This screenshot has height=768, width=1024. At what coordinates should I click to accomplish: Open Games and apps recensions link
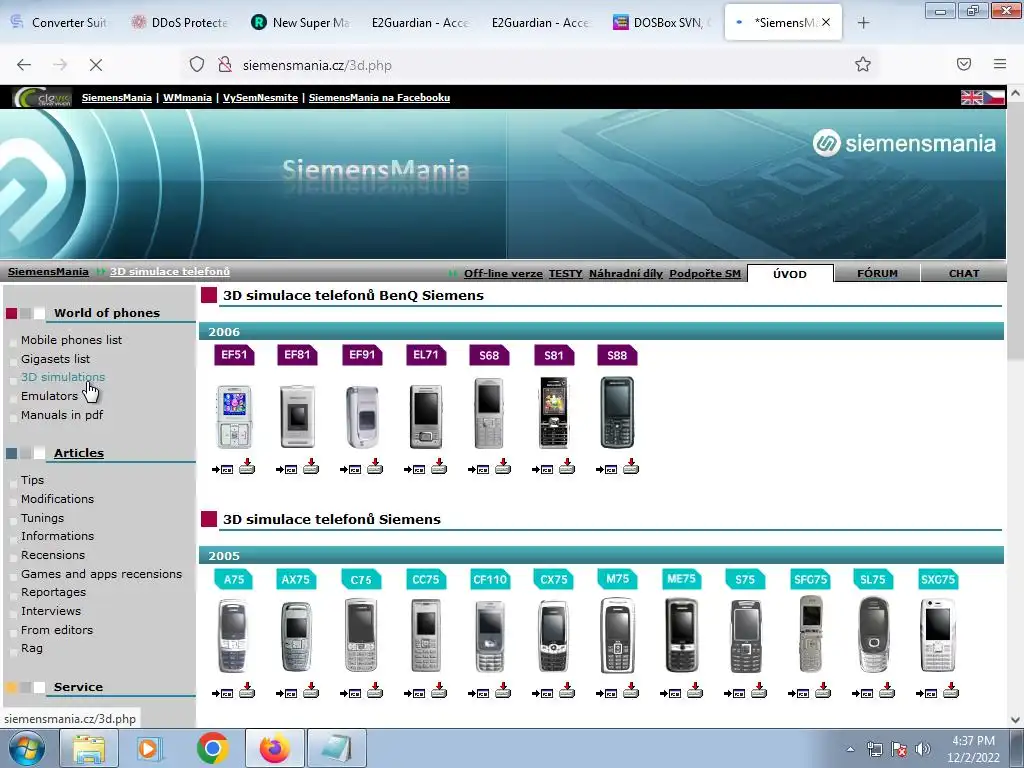(x=101, y=573)
